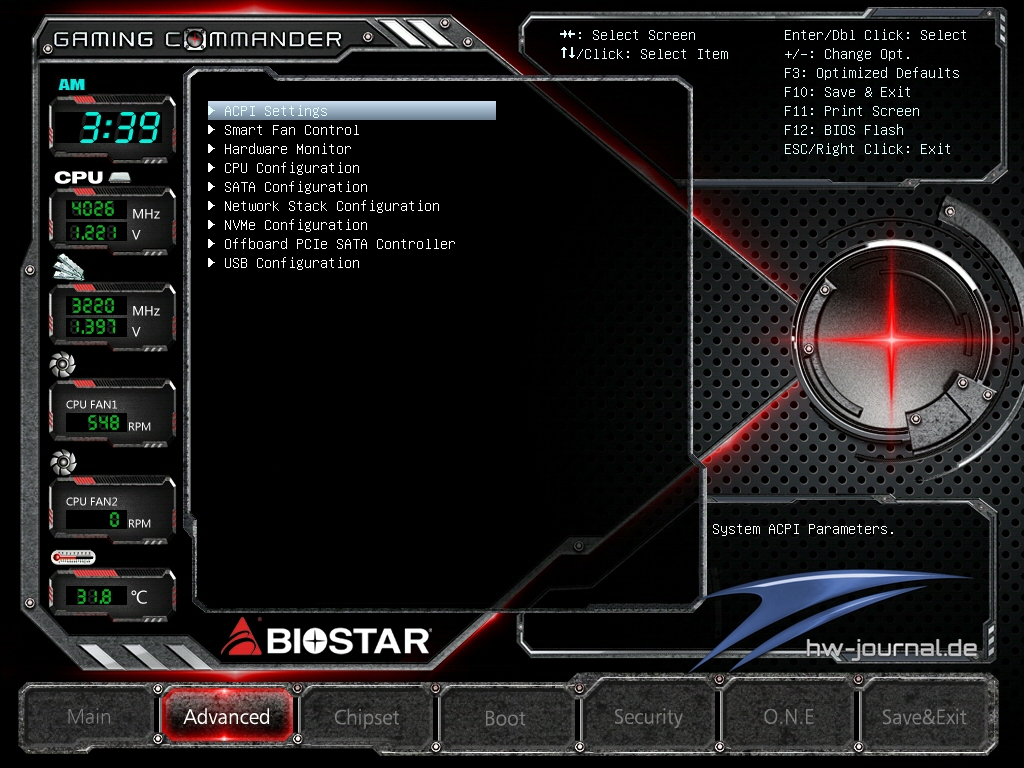Click 'F3: Optimized Defaults' hint
The image size is (1024, 768).
[x=872, y=73]
